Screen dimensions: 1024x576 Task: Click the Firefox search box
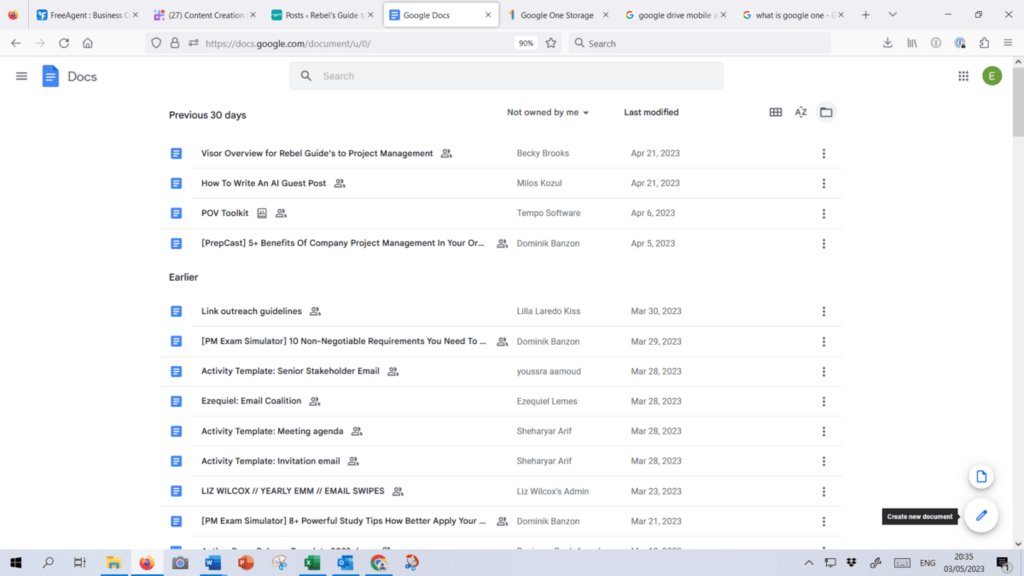point(699,43)
